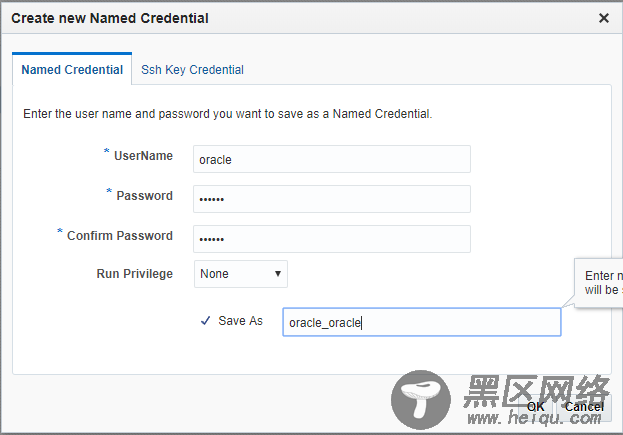This screenshot has width=623, height=435.
Task: Switch to the Ssh Key Credential tab
Action: click(192, 70)
